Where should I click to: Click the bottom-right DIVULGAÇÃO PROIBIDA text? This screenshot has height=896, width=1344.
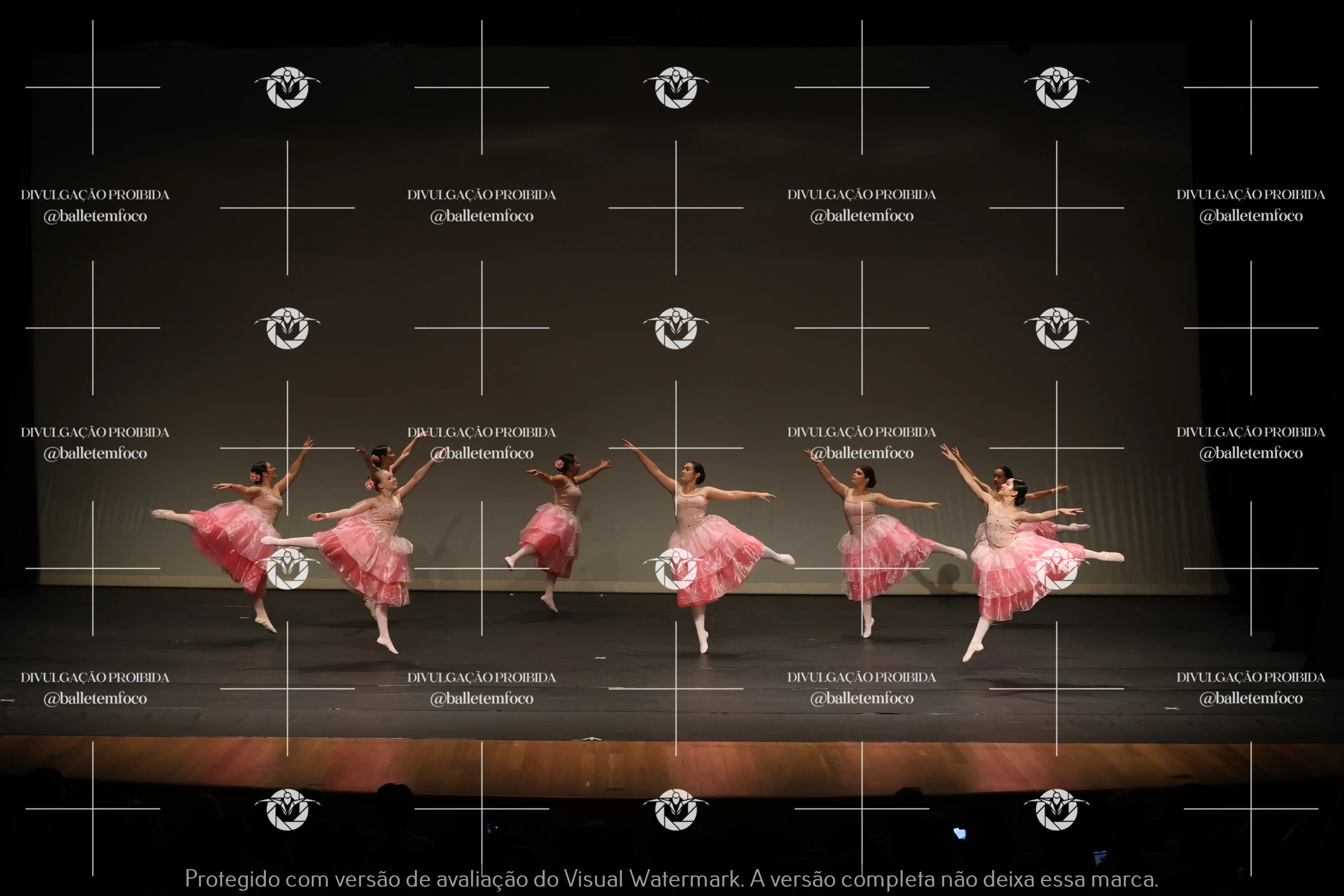pos(1251,677)
